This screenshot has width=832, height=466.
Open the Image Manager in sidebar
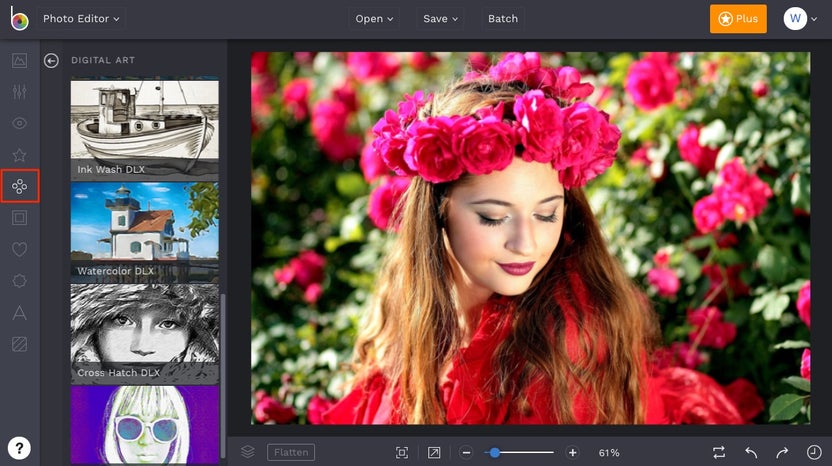(x=19, y=60)
